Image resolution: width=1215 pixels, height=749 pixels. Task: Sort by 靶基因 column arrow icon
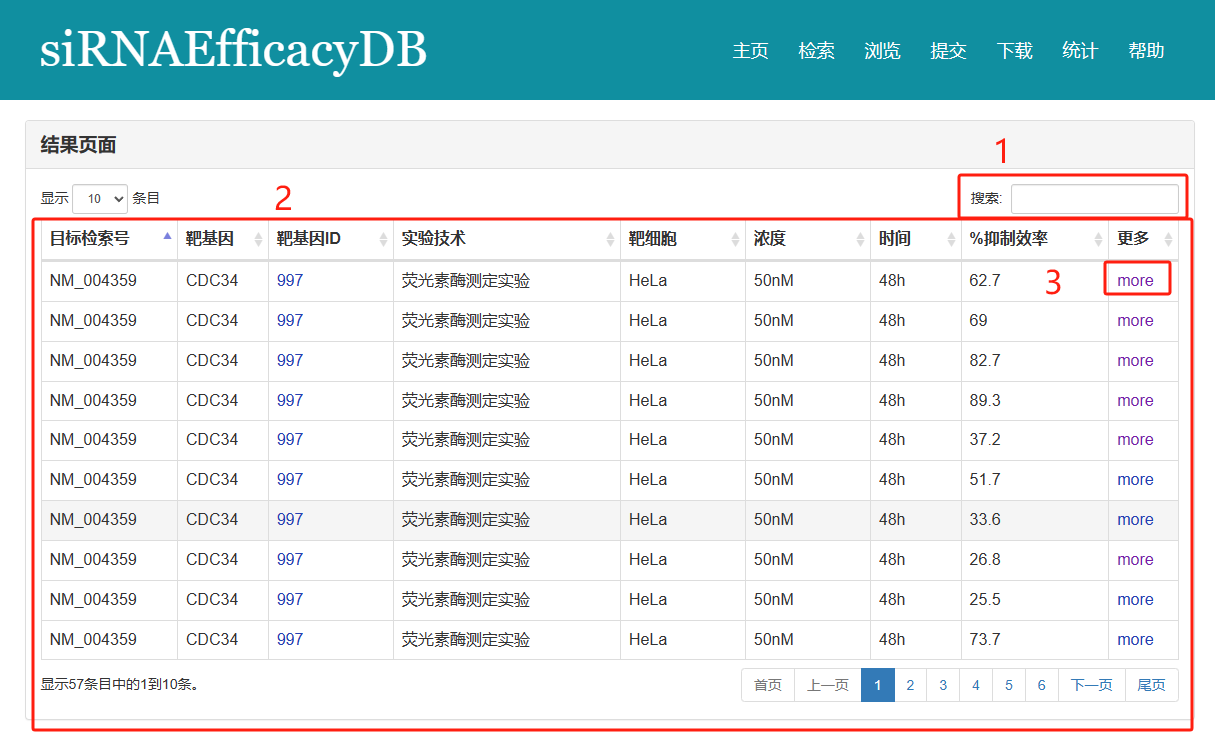click(258, 239)
